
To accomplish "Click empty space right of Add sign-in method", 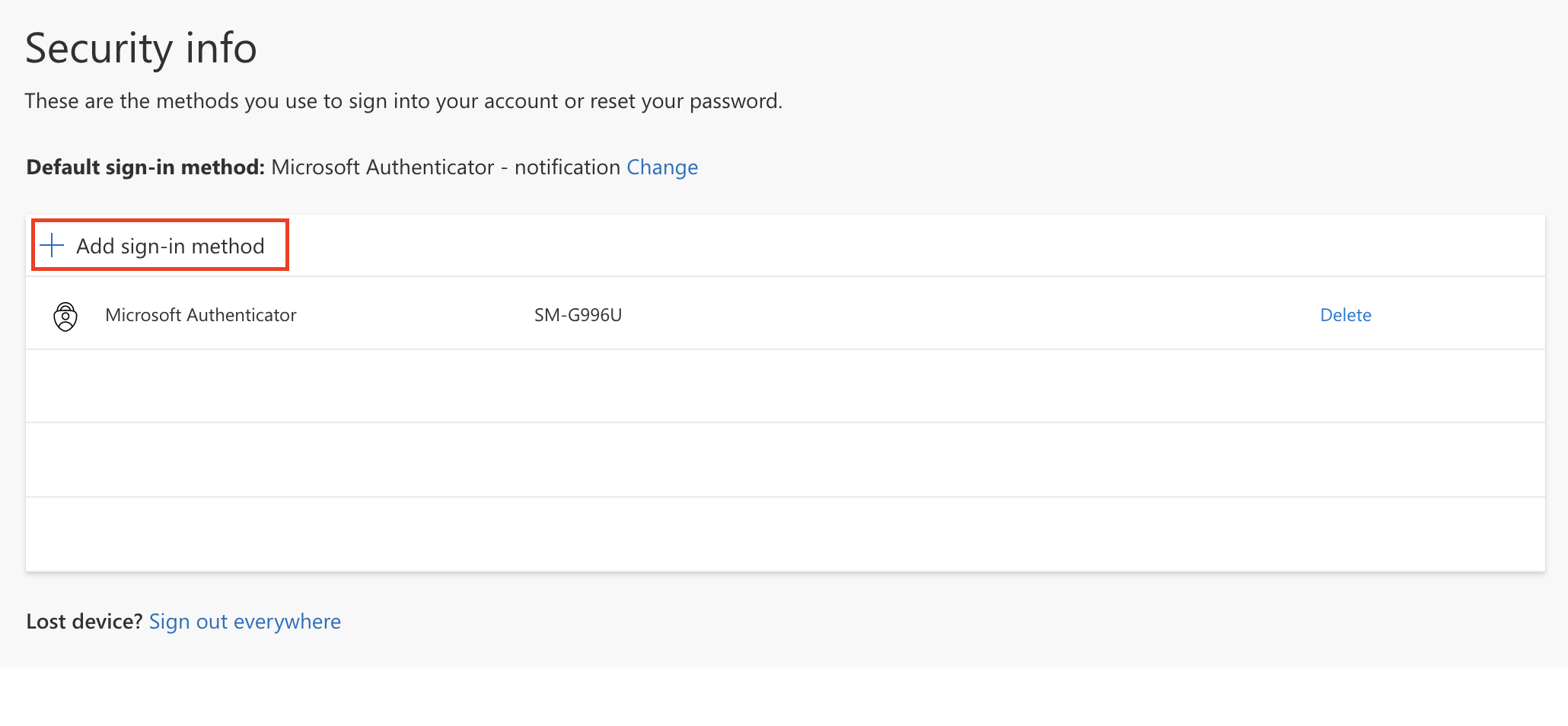I will pos(913,246).
